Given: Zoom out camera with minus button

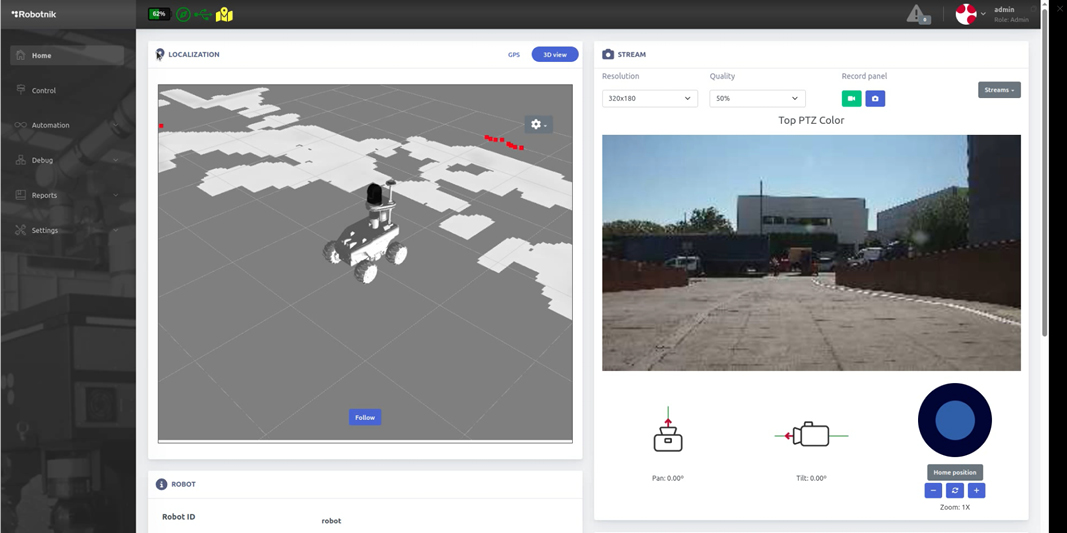Looking at the screenshot, I should pyautogui.click(x=933, y=490).
